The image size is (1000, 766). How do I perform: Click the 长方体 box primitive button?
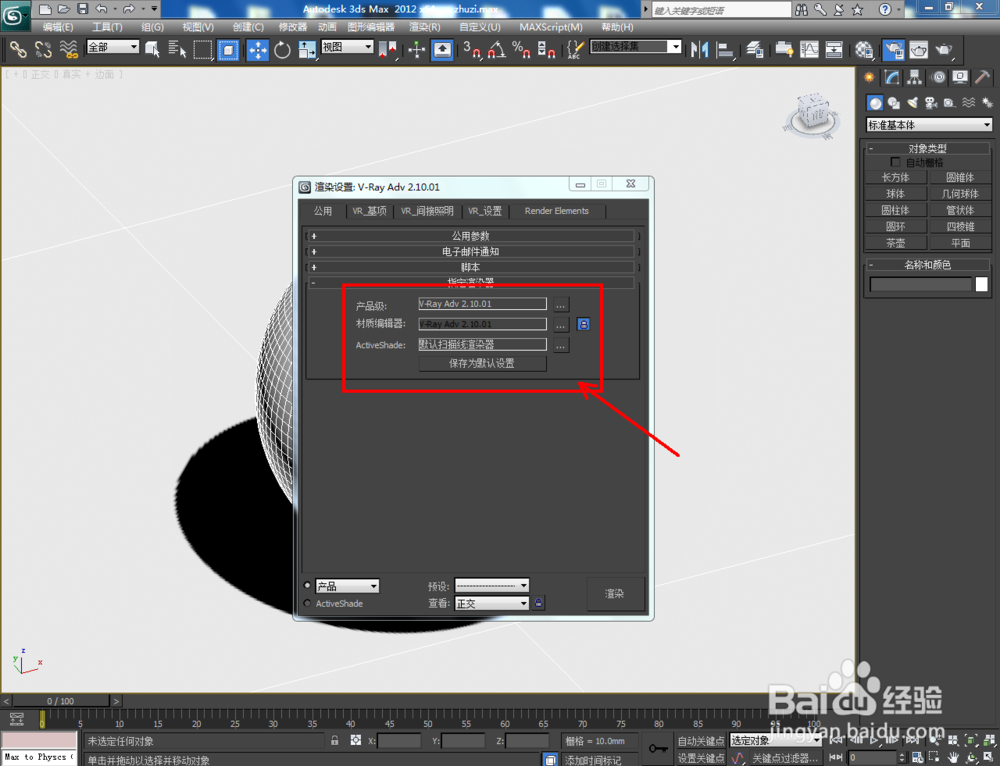(x=895, y=177)
